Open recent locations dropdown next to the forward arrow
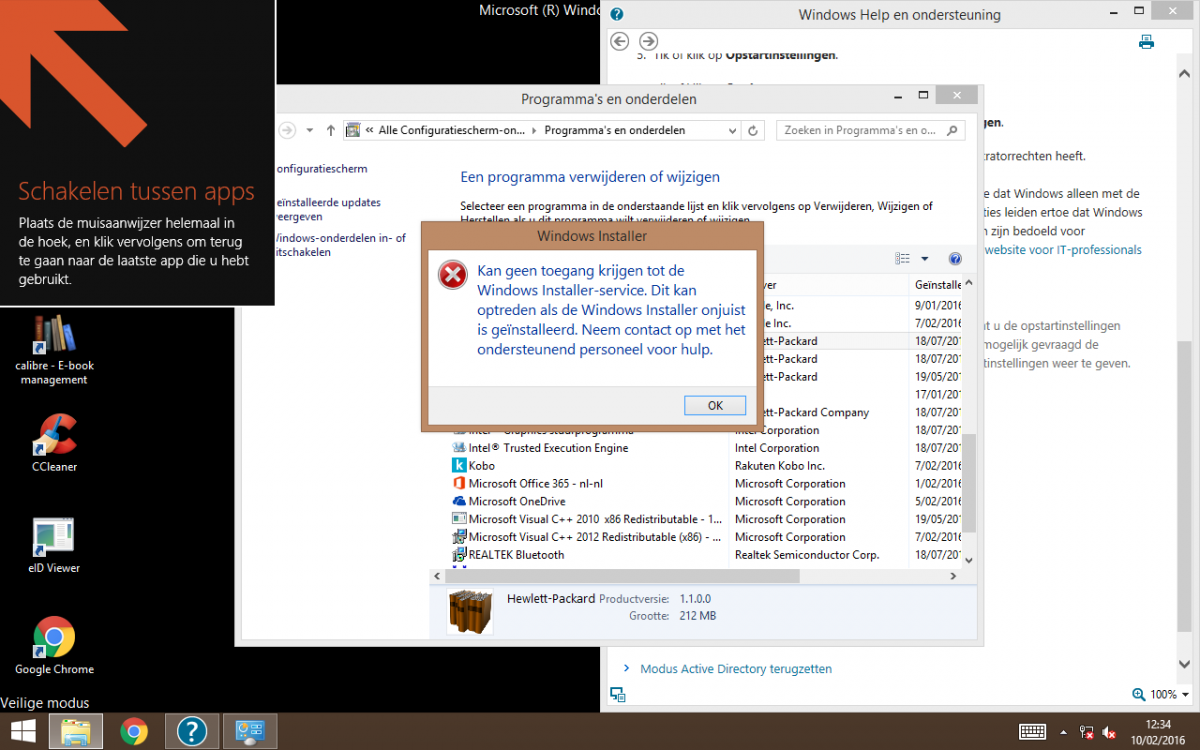Image resolution: width=1200 pixels, height=750 pixels. click(310, 130)
